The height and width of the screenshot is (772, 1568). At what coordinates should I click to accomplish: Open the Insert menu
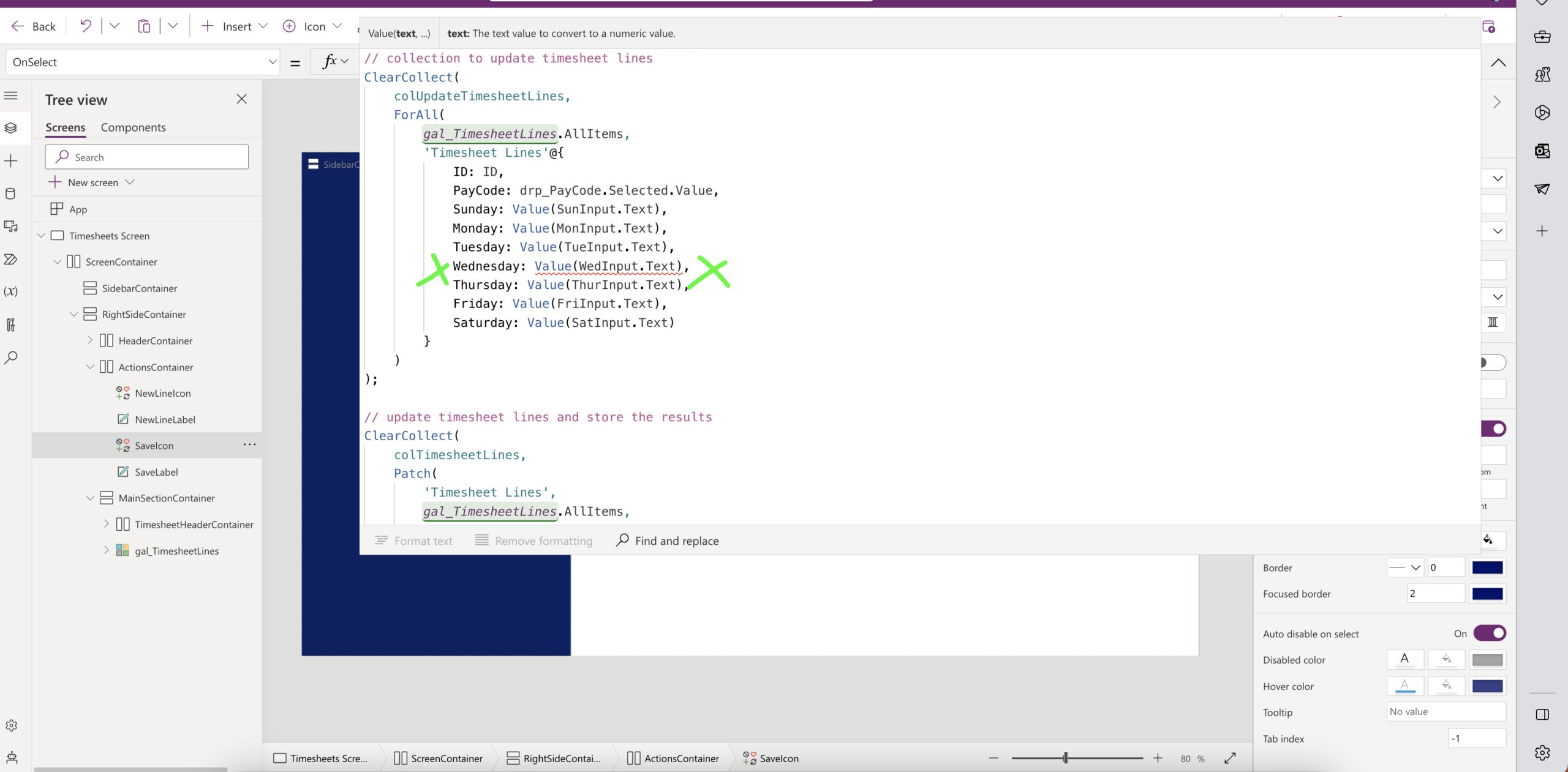(x=235, y=26)
